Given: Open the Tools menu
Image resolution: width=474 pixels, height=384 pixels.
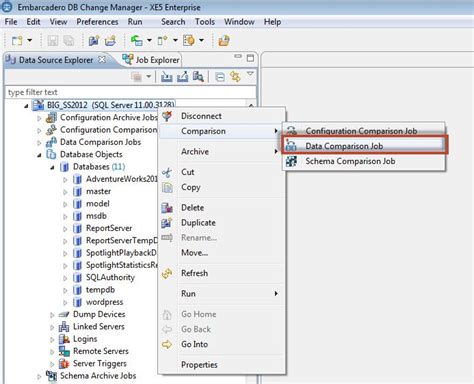Looking at the screenshot, I should (x=205, y=22).
